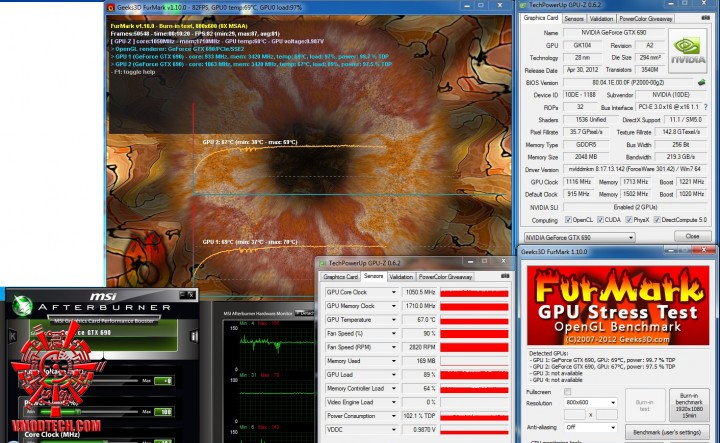720x443 pixels.
Task: Click the custom resolution width field in FurMark
Action: coord(574,415)
